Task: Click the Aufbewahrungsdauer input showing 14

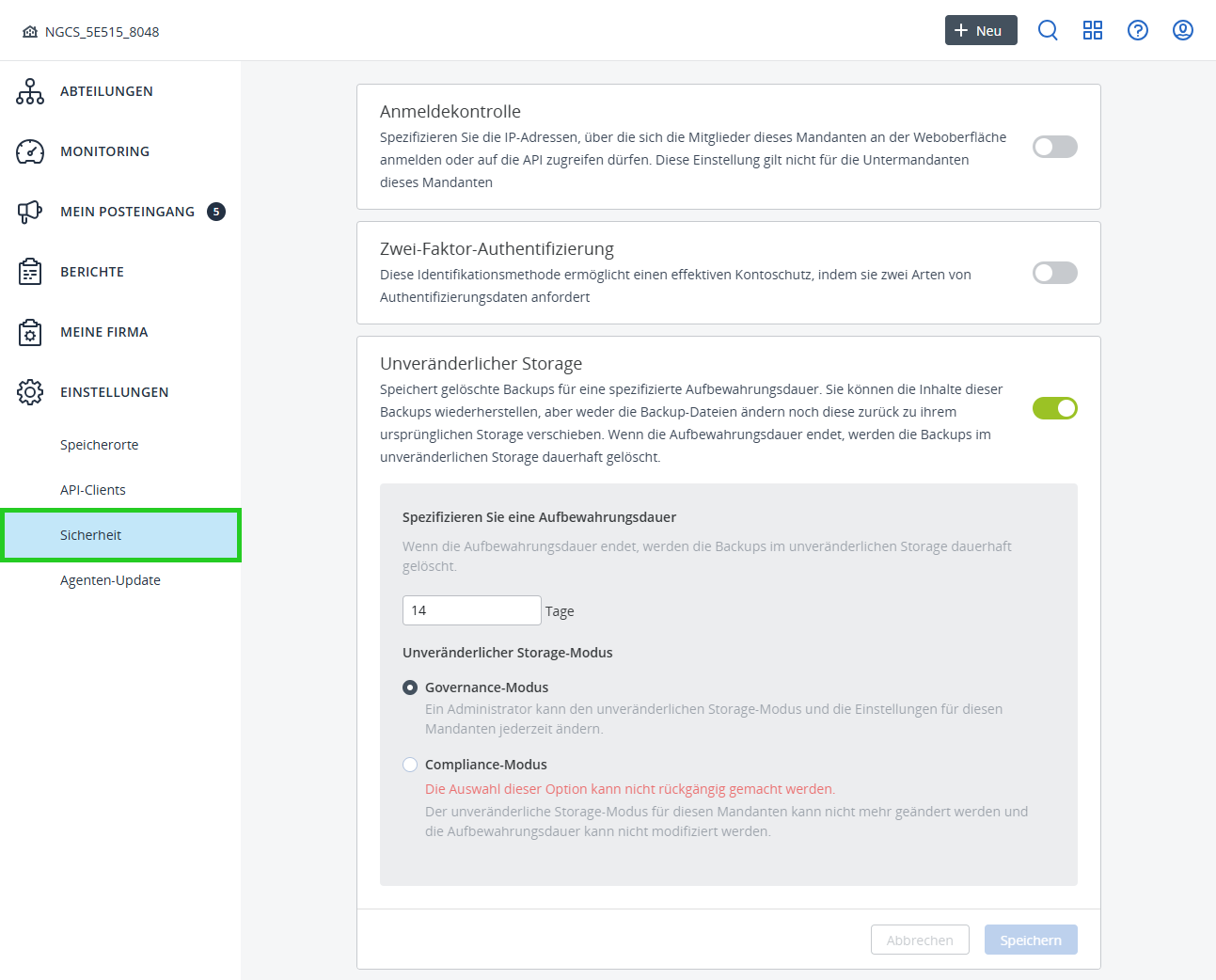Action: (471, 609)
